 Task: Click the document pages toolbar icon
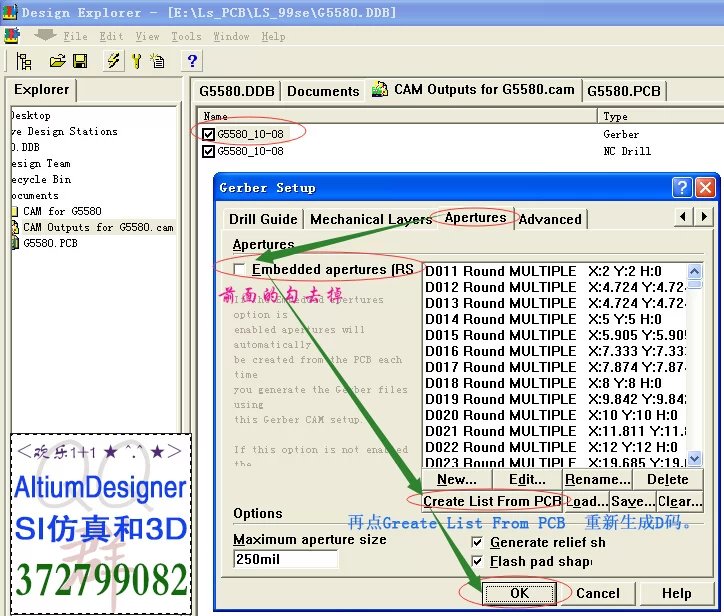(158, 61)
